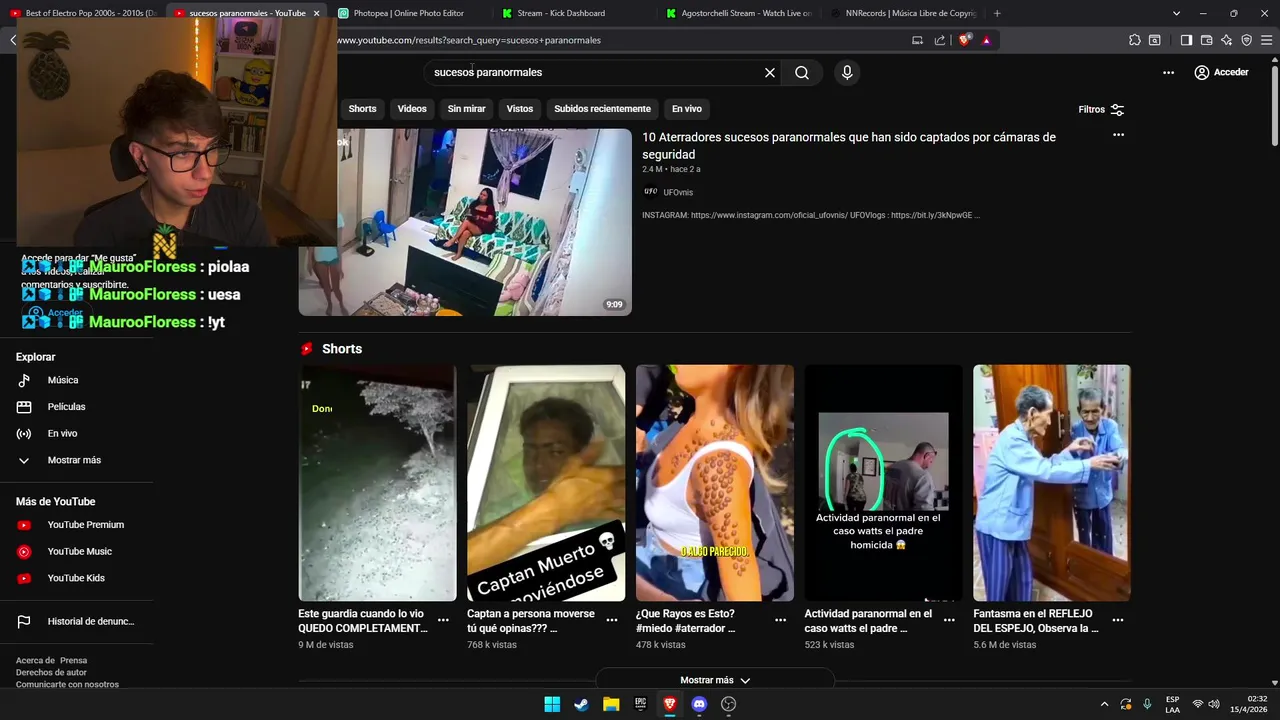The height and width of the screenshot is (720, 1280).
Task: Open options for Actividad paranormal short
Action: [x=949, y=620]
